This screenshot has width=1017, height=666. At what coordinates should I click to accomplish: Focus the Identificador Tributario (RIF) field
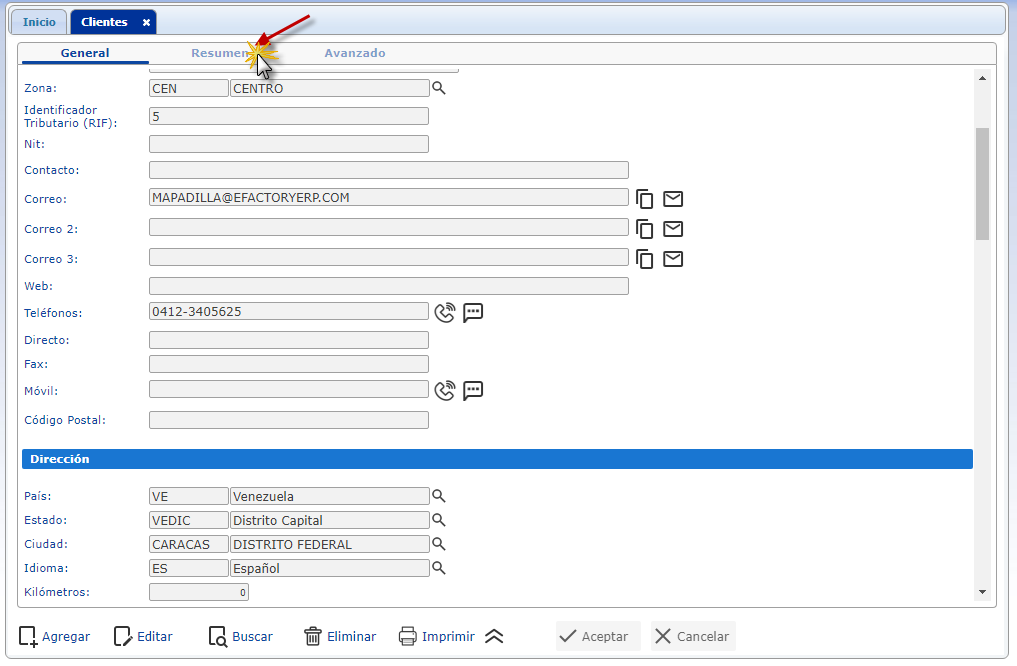[289, 116]
